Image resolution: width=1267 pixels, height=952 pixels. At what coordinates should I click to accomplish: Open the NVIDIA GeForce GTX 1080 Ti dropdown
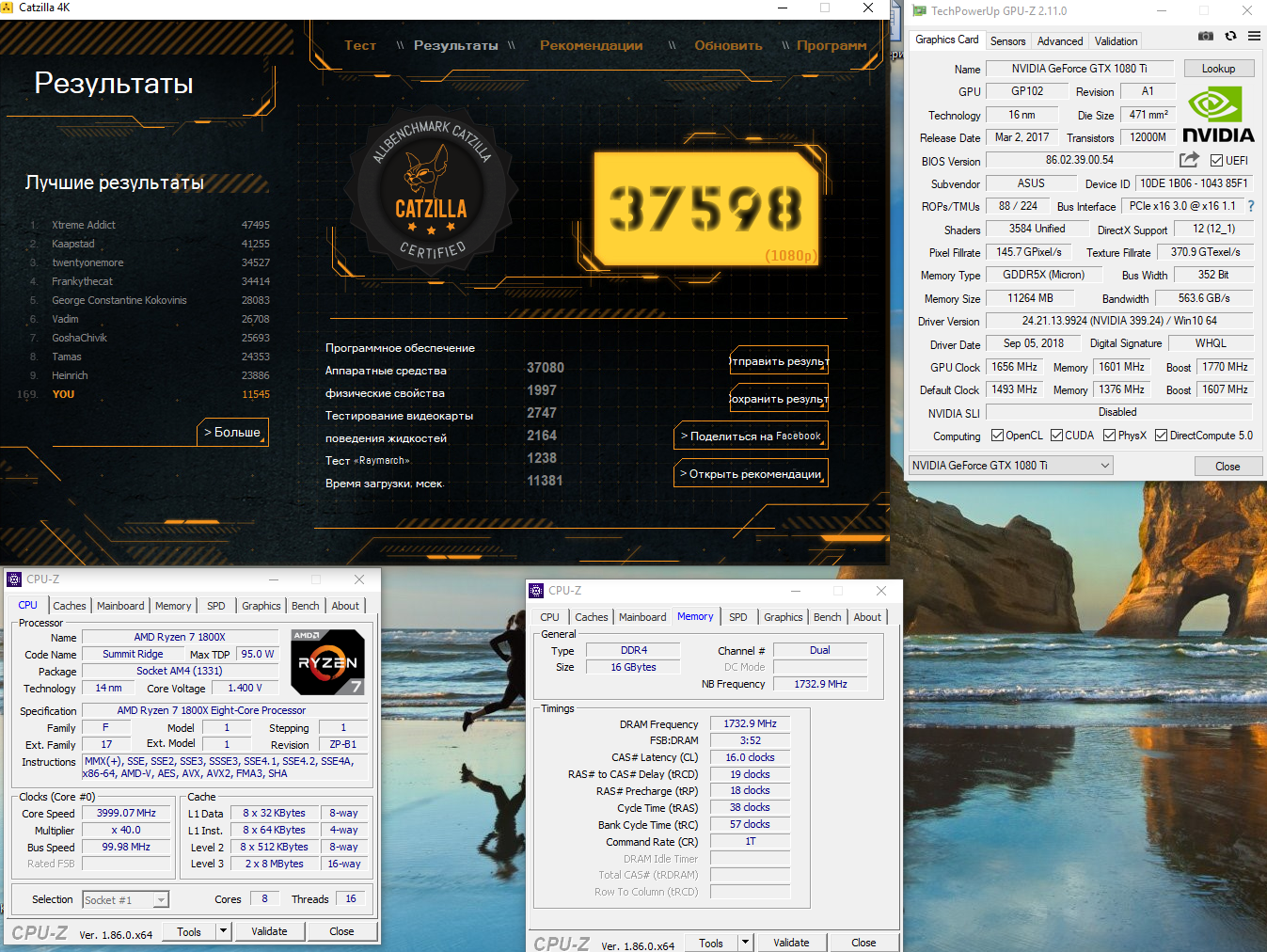pyautogui.click(x=1010, y=466)
